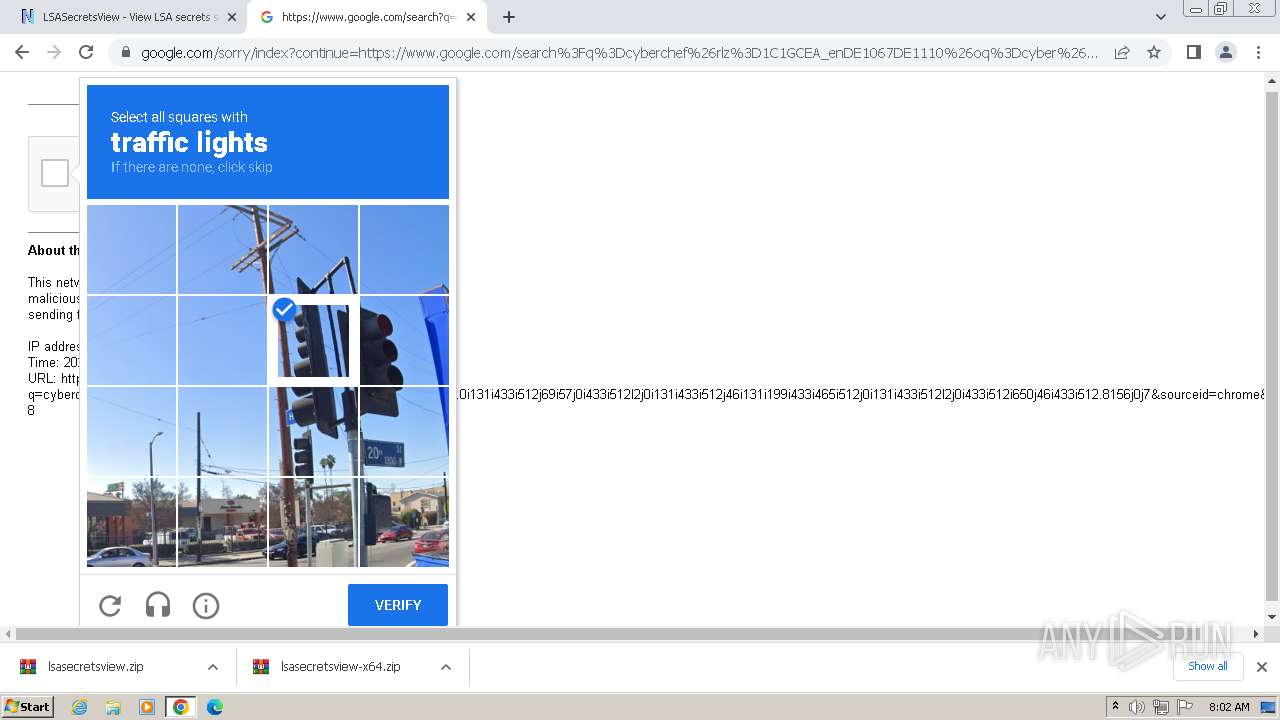Open Chrome three-dot menu
This screenshot has height=720, width=1280.
click(1258, 52)
